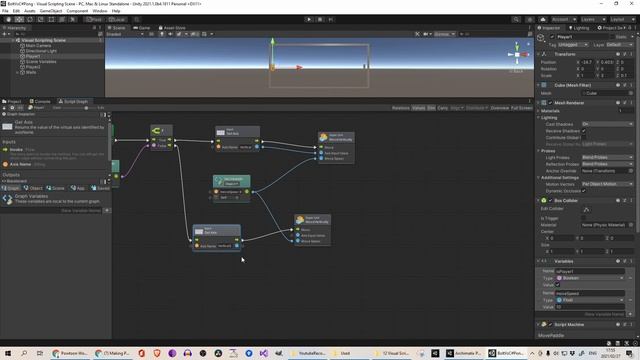The height and width of the screenshot is (360, 640).
Task: Select the Object variables tab
Action: [33, 188]
